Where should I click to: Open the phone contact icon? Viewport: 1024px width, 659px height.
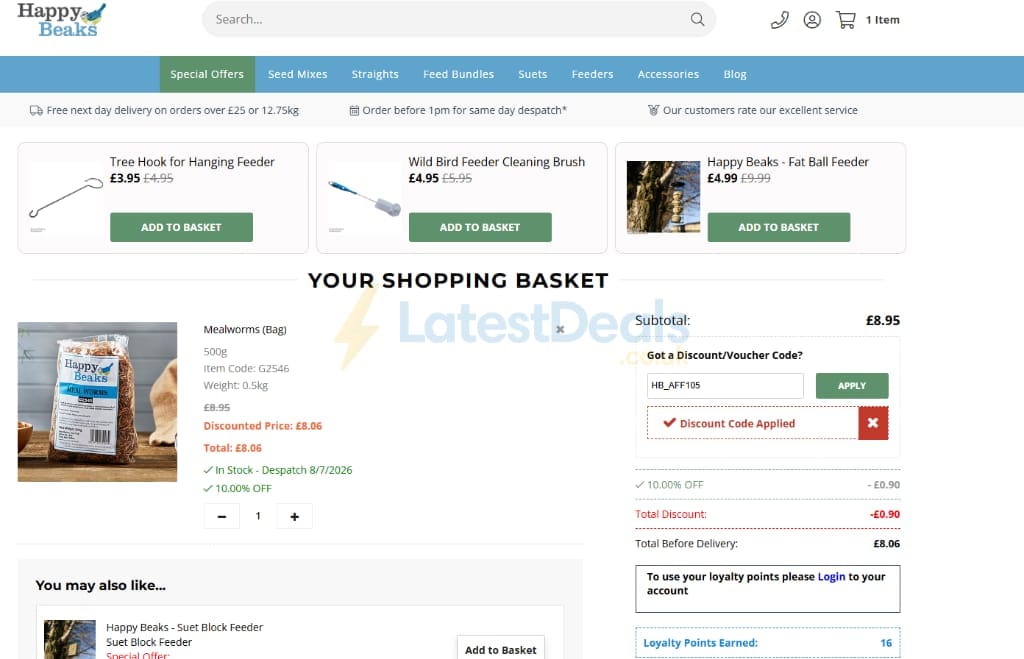(779, 20)
